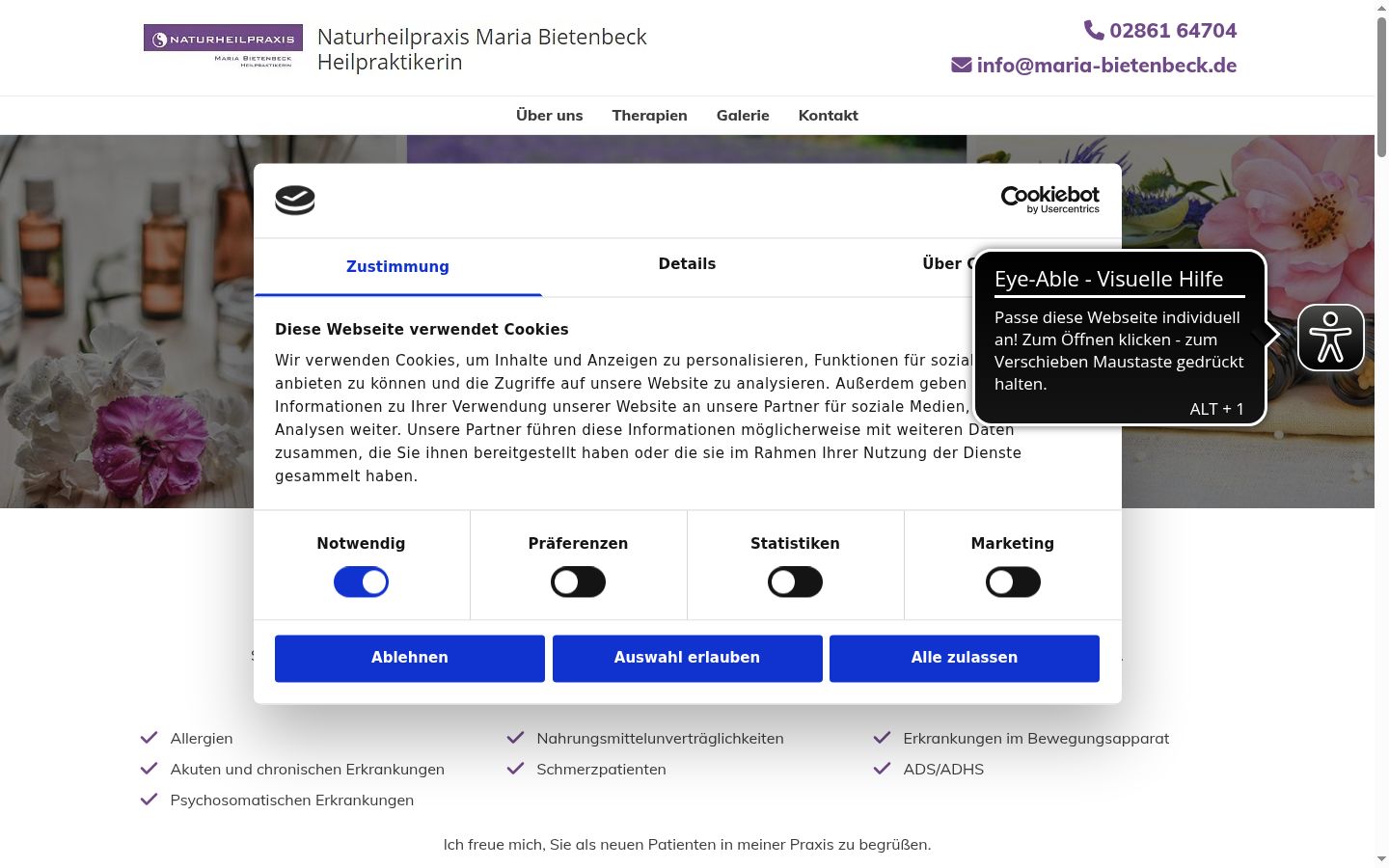Click the Eye-Able - Visuelle Hilfe tooltip heading
Image resolution: width=1389 pixels, height=868 pixels.
pyautogui.click(x=1109, y=279)
